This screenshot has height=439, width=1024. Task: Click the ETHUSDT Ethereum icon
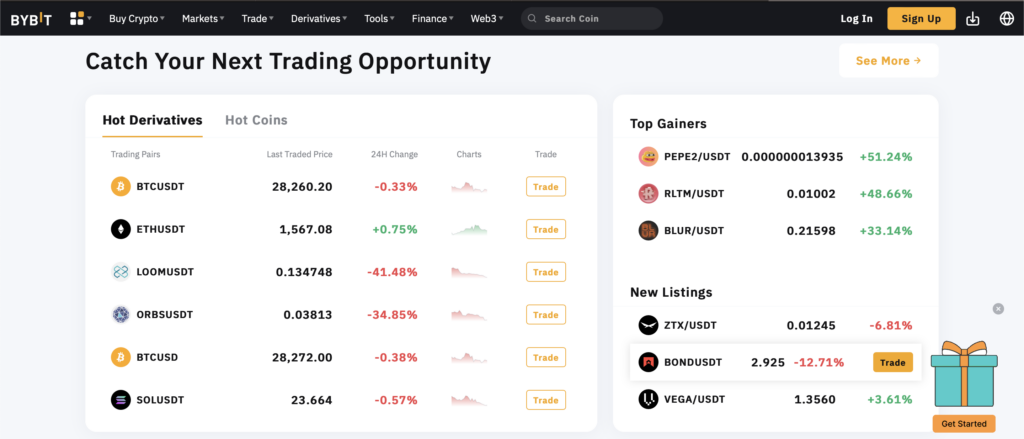pos(120,229)
